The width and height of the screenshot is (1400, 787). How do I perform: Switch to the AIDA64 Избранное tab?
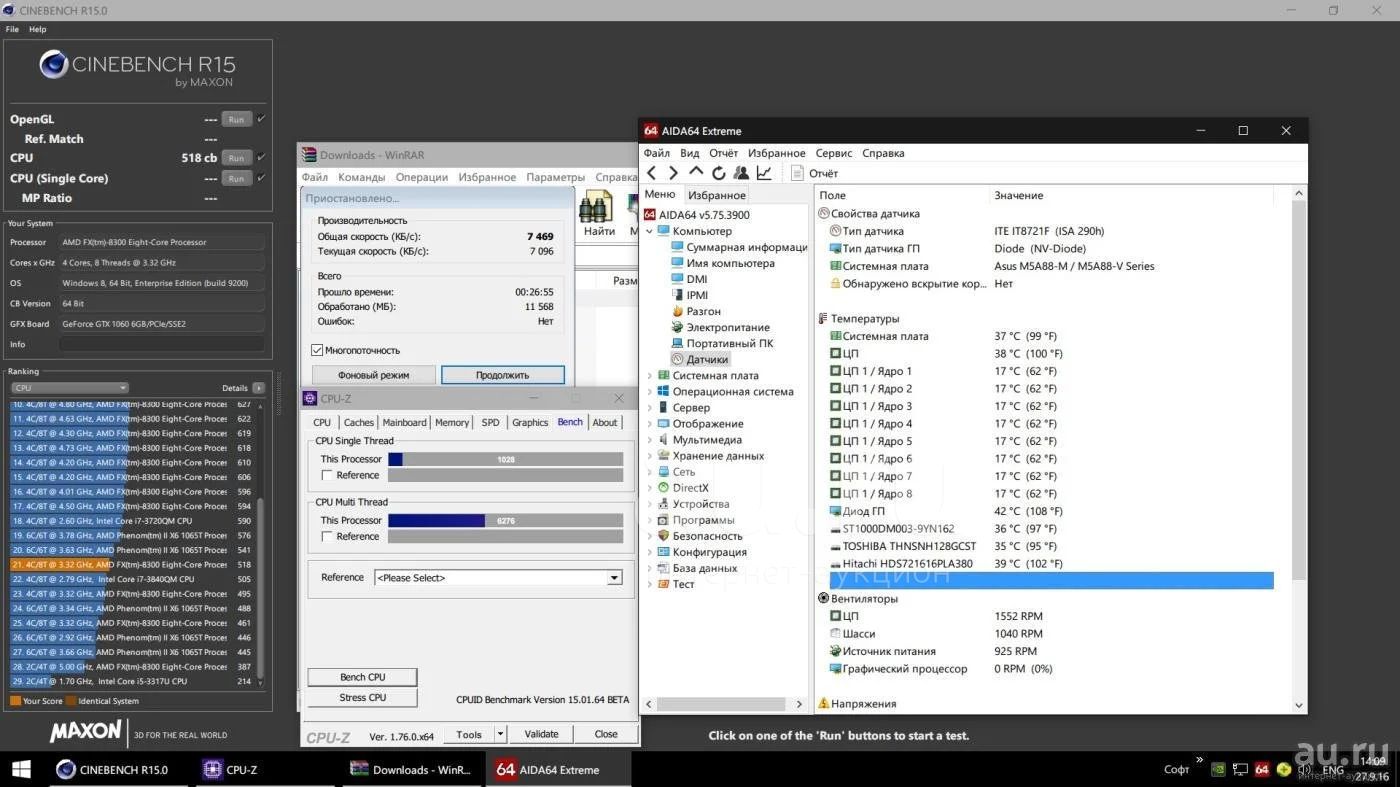717,195
